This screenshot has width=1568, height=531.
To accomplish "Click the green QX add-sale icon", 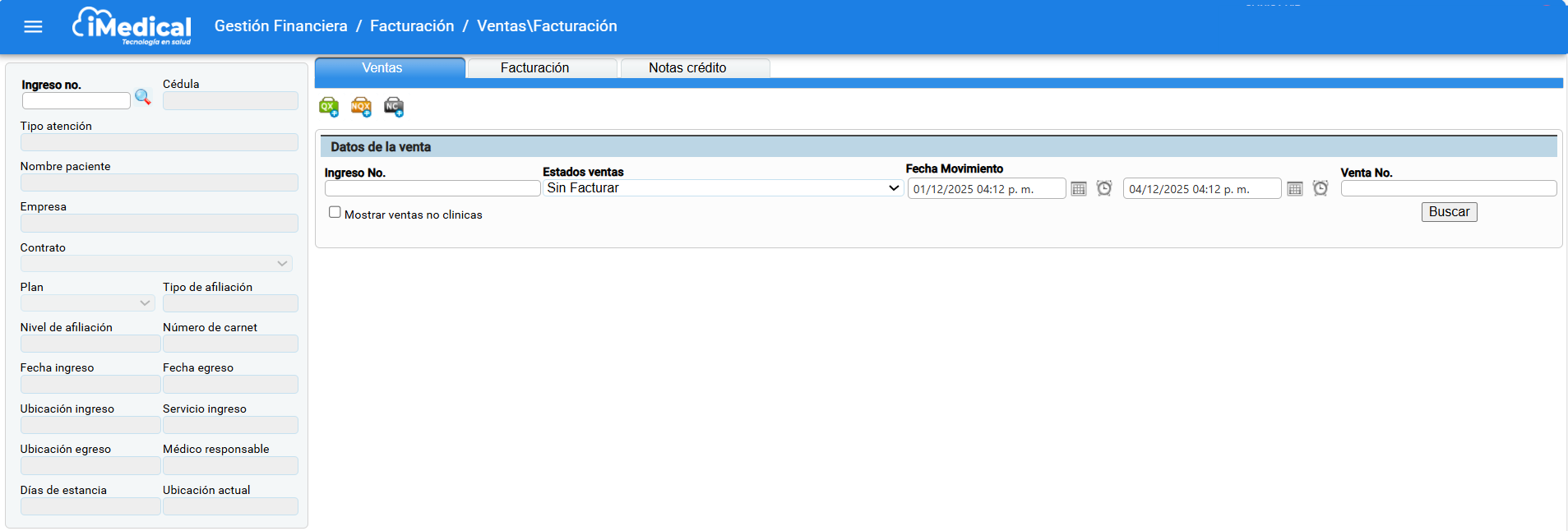I will tap(328, 107).
